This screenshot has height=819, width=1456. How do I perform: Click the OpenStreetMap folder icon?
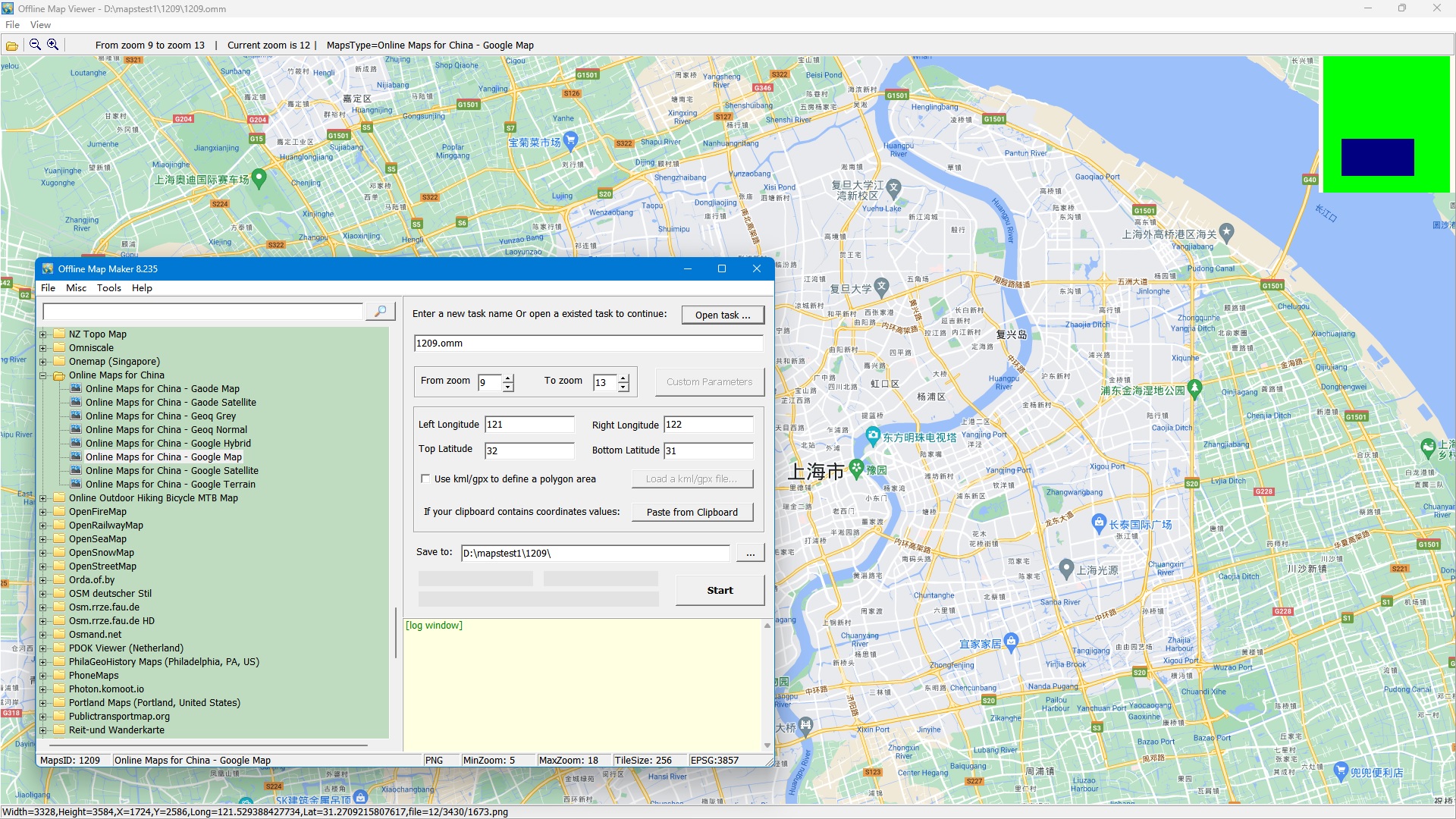tap(59, 566)
